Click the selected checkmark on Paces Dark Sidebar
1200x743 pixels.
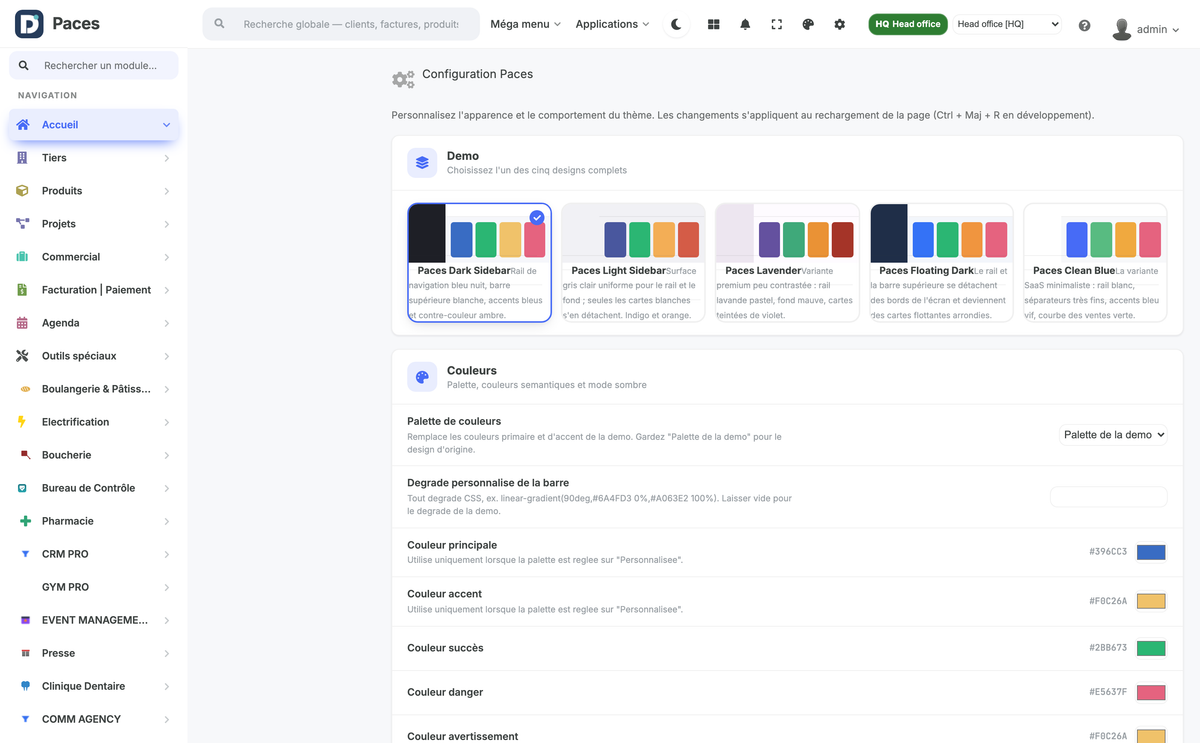(x=537, y=217)
